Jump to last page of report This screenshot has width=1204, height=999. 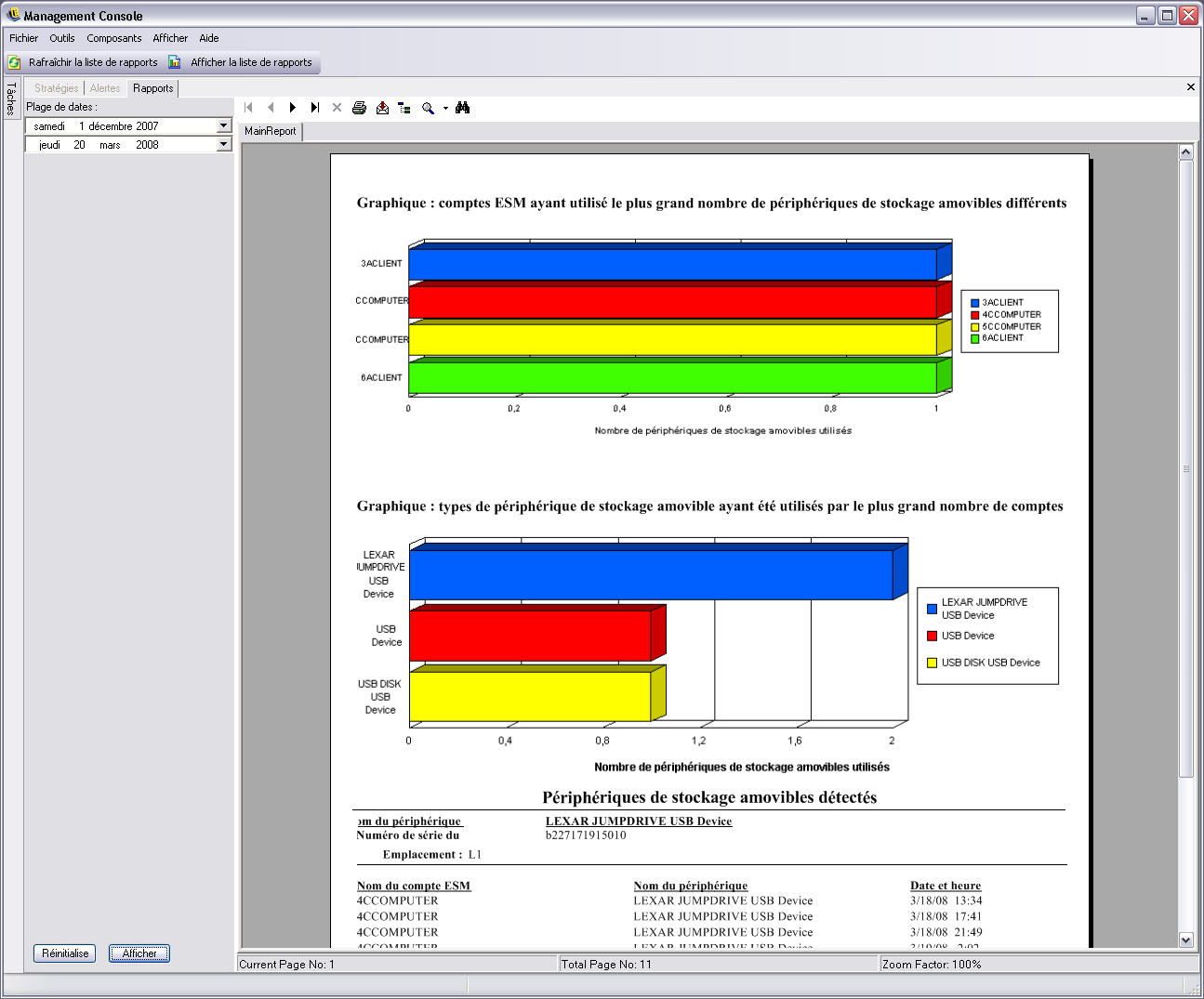[x=315, y=108]
